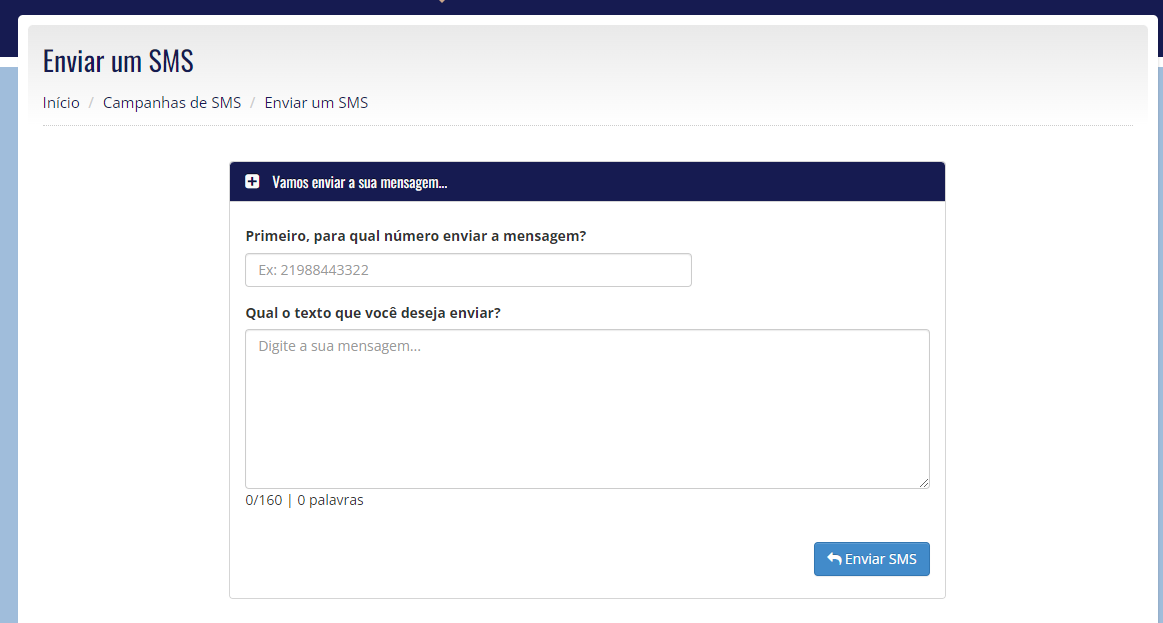Select the Enviar um SMS breadcrumb item
Screen dimensions: 1163x623
(x=316, y=102)
